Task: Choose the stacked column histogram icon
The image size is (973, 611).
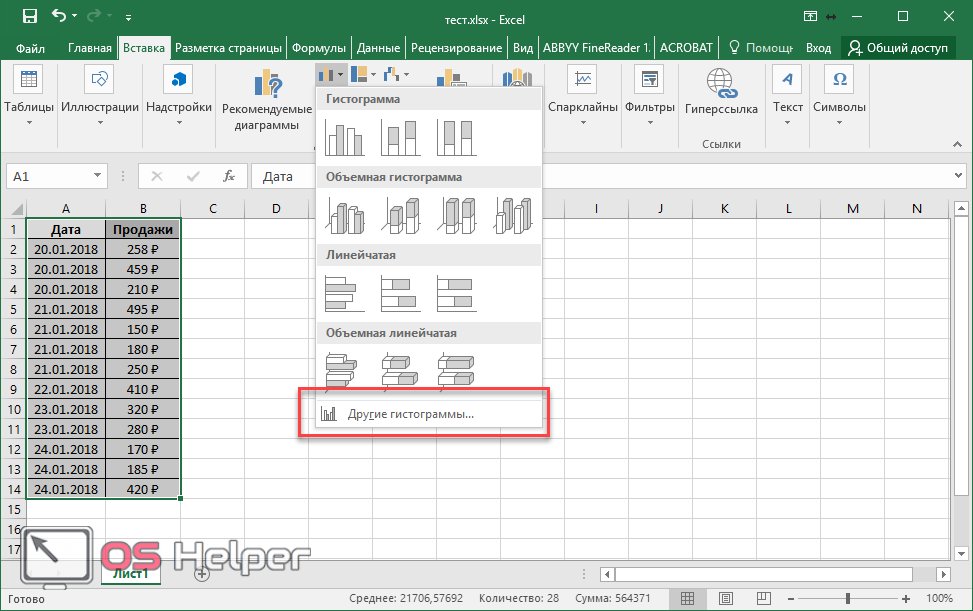Action: point(401,136)
